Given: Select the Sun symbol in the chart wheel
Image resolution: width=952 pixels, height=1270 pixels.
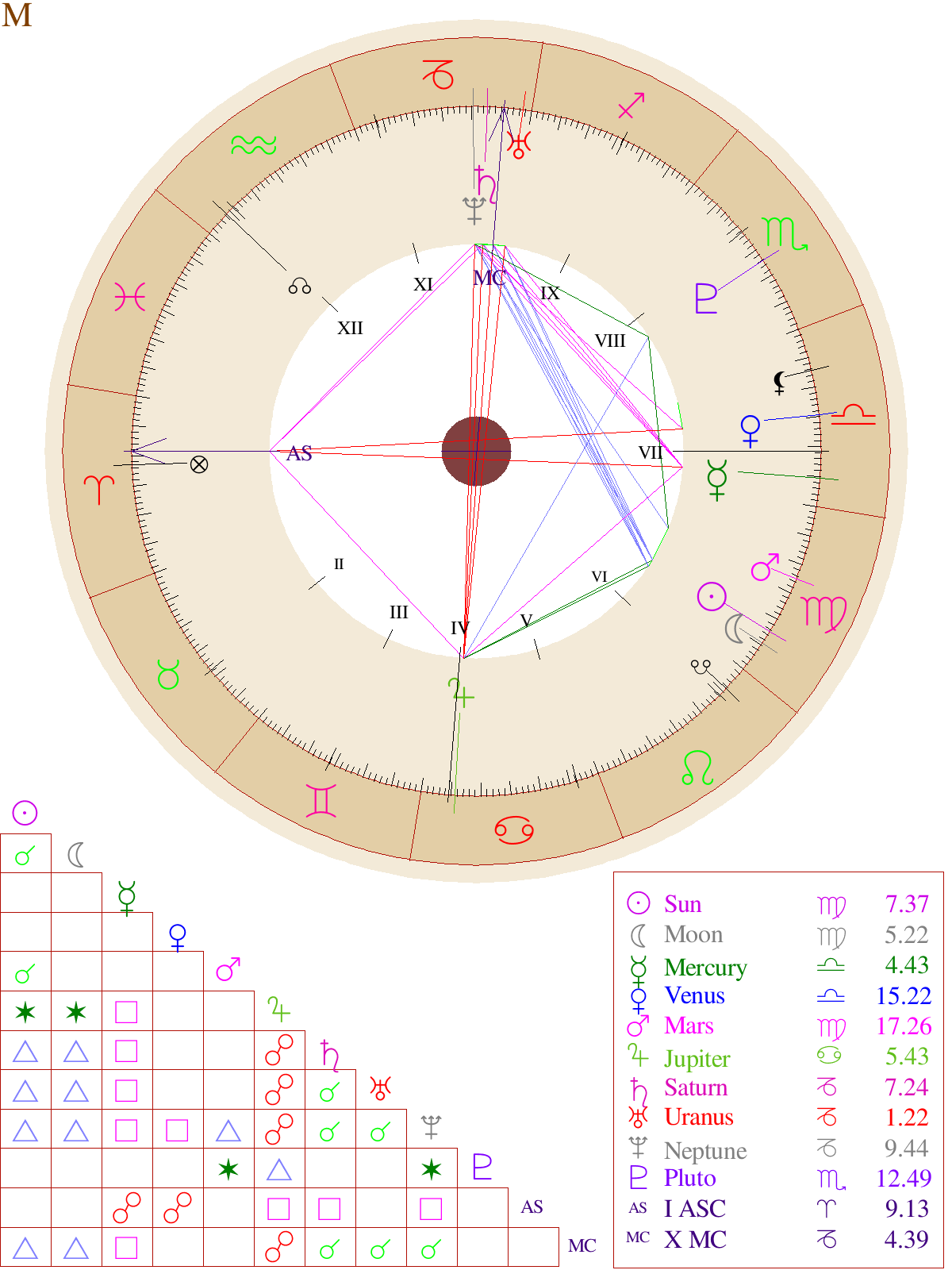Looking at the screenshot, I should (712, 596).
